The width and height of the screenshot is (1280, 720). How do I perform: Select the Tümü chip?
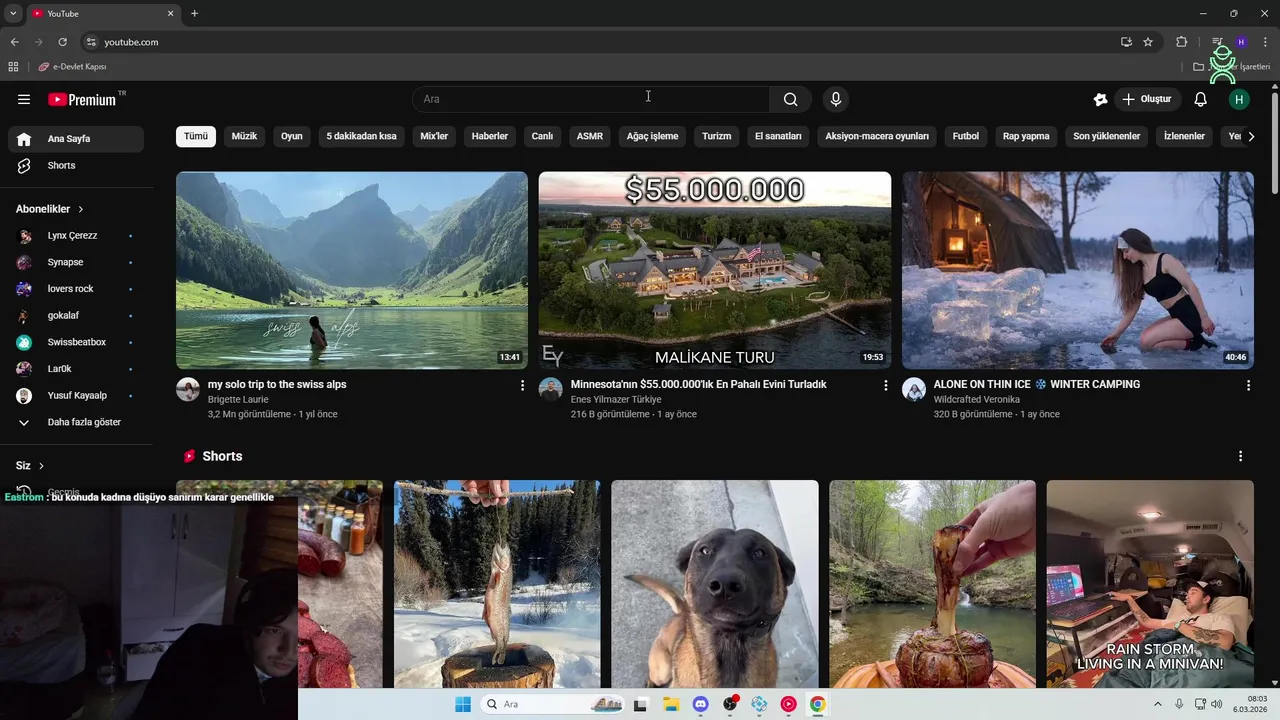(x=196, y=136)
